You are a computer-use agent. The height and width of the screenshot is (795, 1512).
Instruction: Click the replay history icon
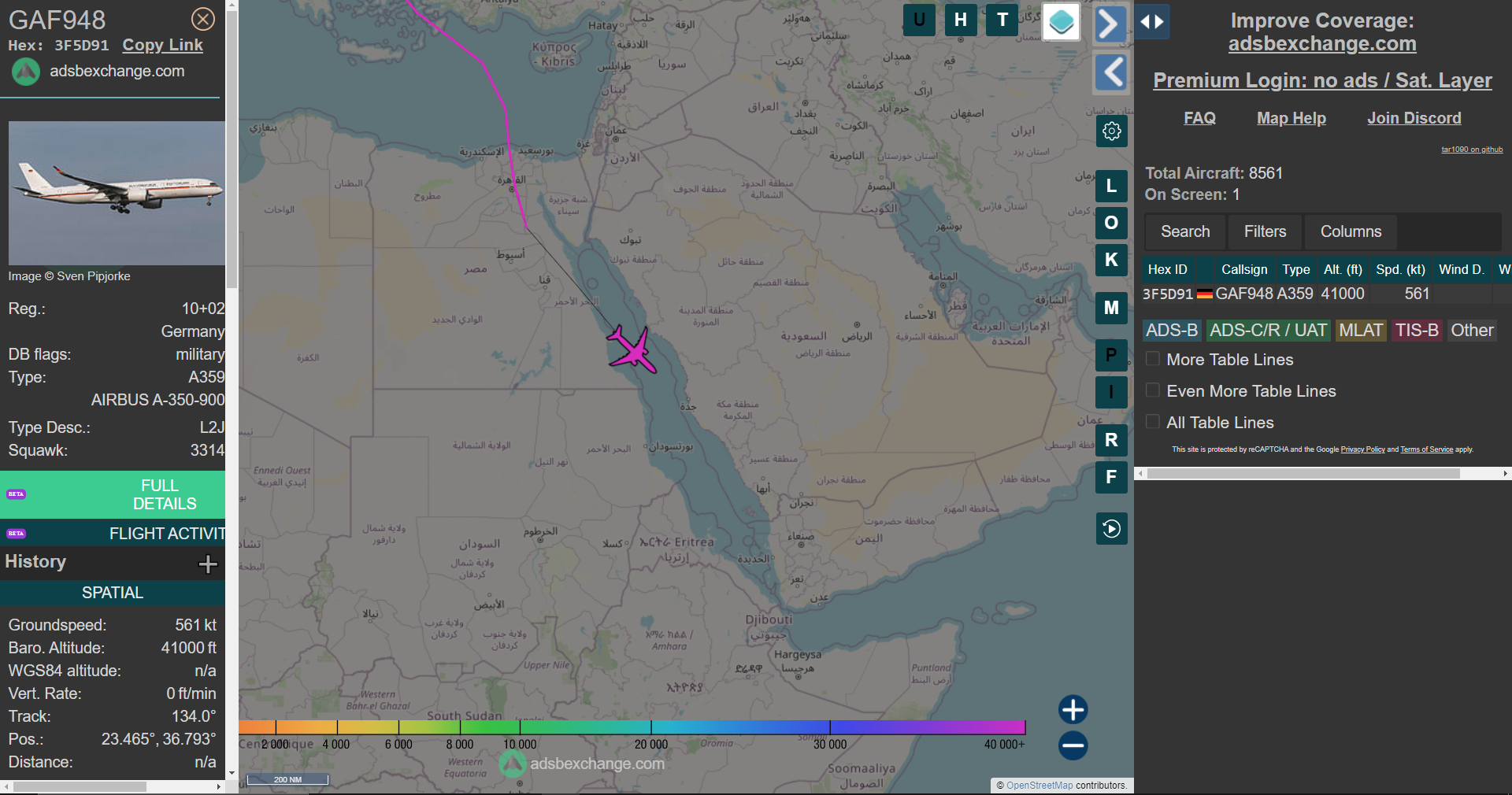click(1111, 528)
